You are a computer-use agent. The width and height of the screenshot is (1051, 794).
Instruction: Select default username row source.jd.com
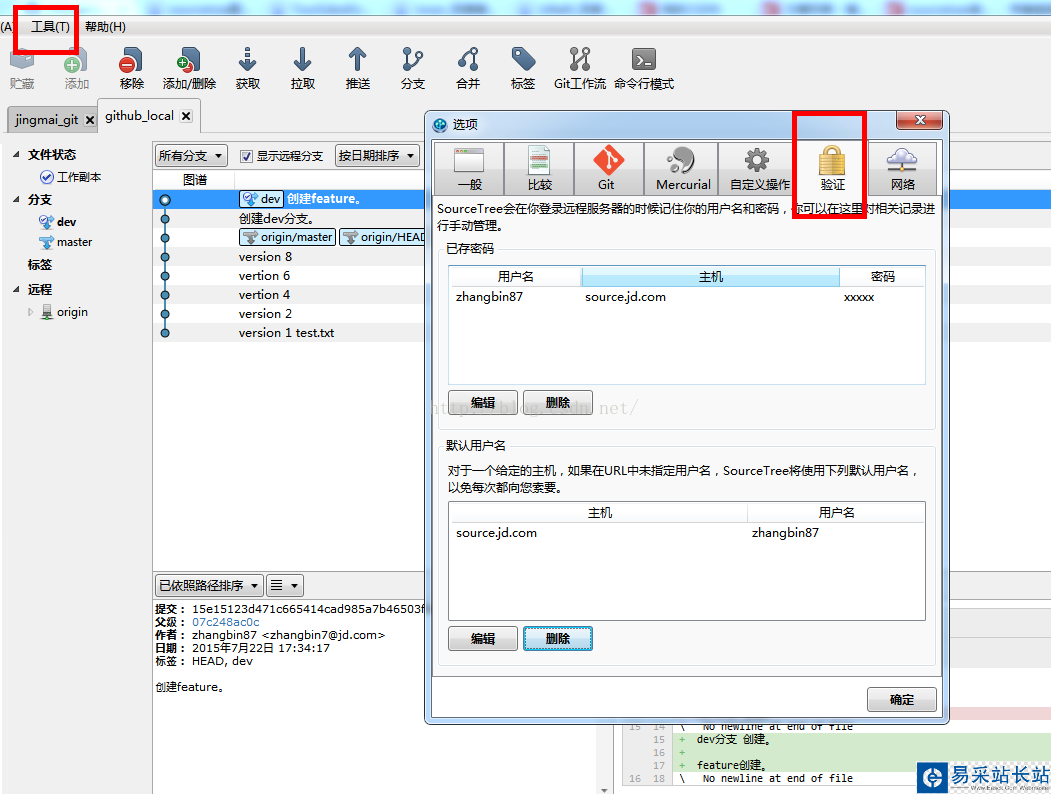[686, 533]
